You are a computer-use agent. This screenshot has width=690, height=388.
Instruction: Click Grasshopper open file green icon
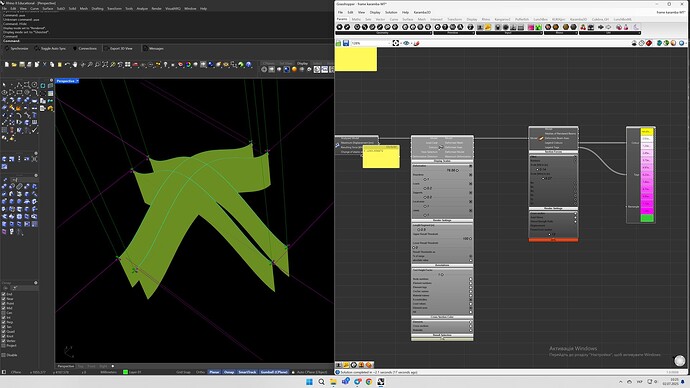[338, 43]
